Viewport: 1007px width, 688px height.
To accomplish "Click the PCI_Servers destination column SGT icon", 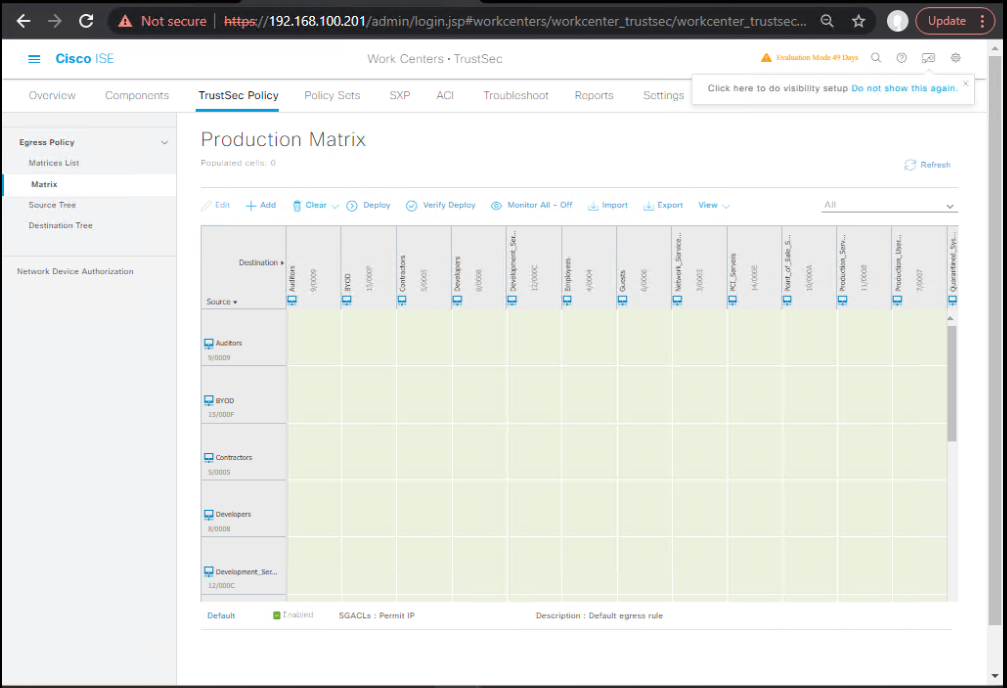I will [732, 300].
